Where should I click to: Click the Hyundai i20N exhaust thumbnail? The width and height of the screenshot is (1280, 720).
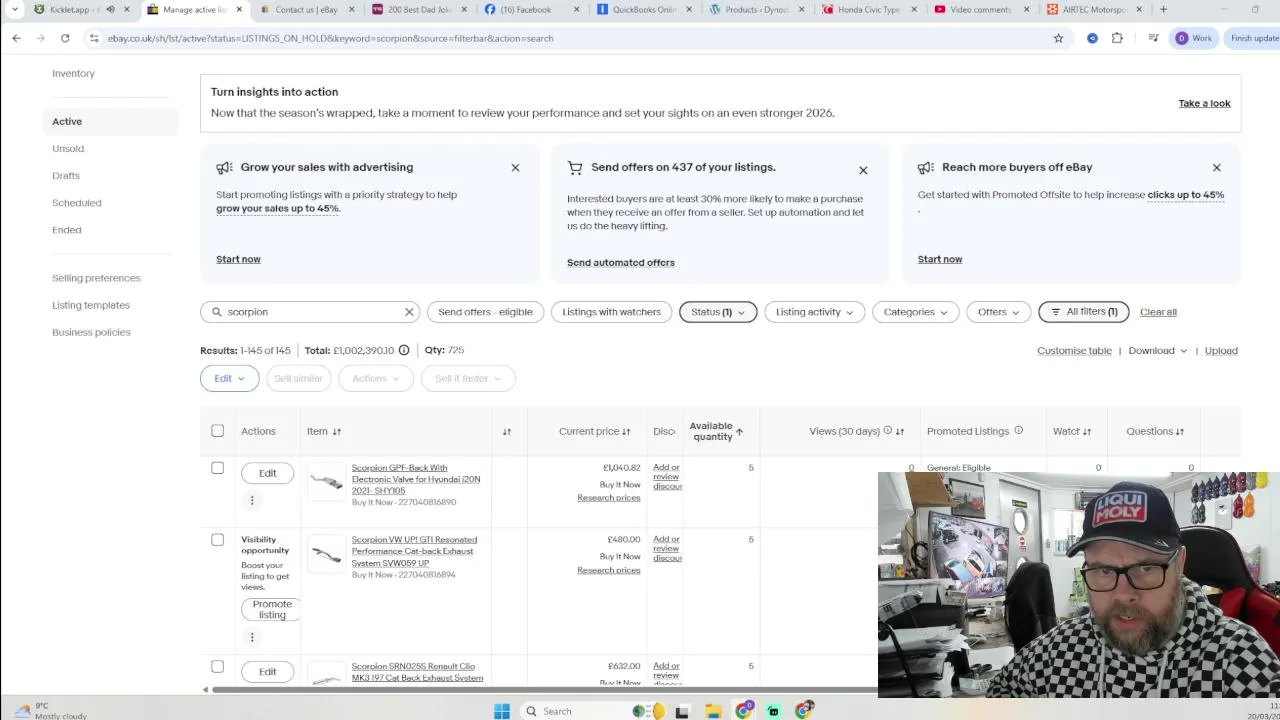[326, 481]
